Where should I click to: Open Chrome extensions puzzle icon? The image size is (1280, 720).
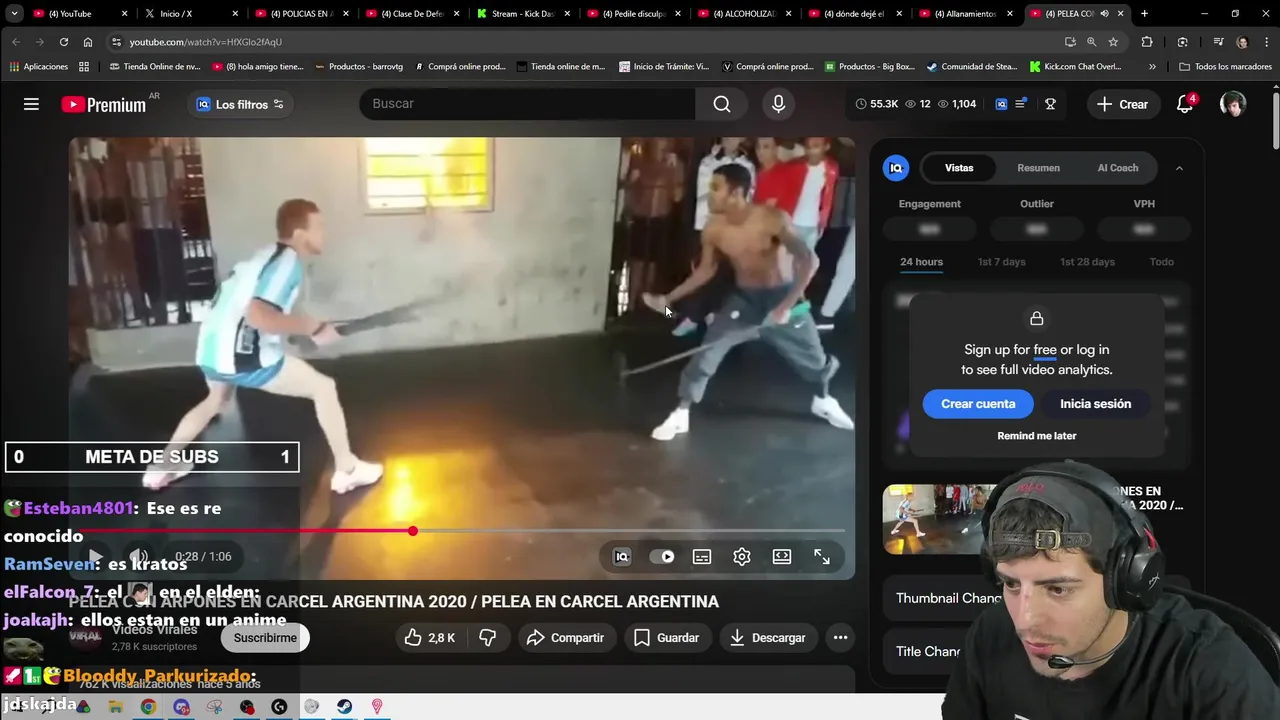(x=1147, y=42)
